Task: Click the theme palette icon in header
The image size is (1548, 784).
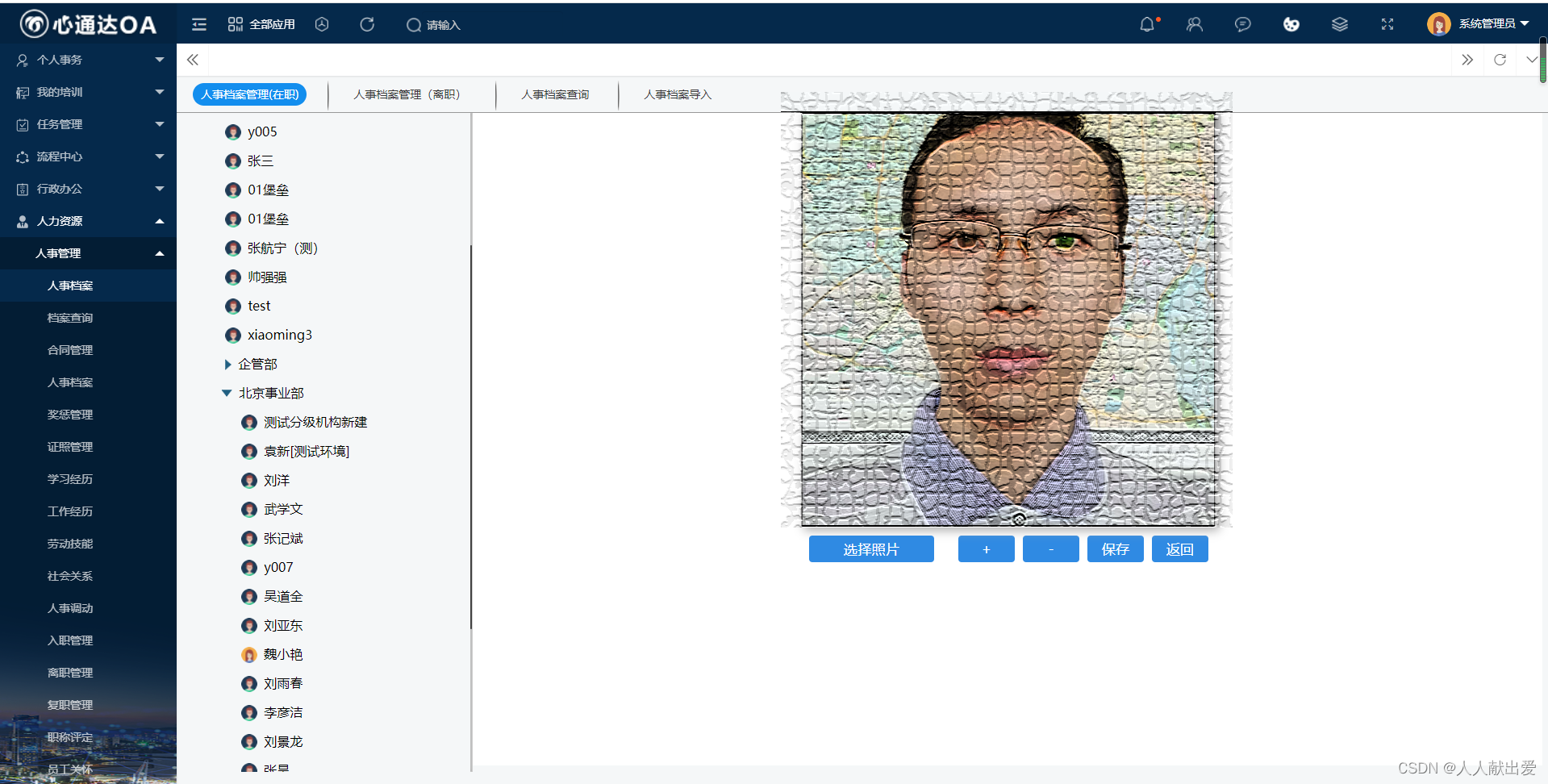Action: 1291,25
